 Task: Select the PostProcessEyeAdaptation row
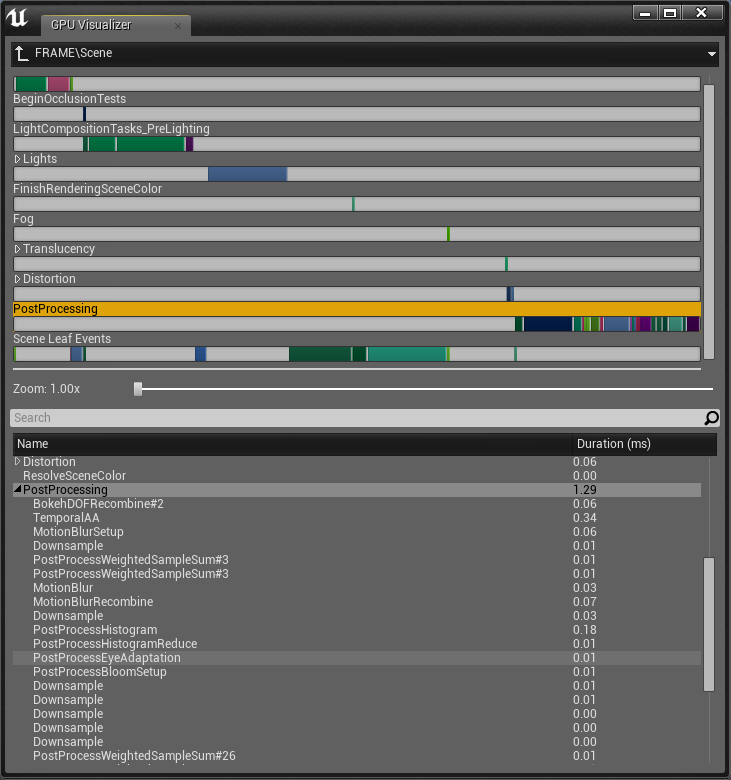pyautogui.click(x=357, y=658)
